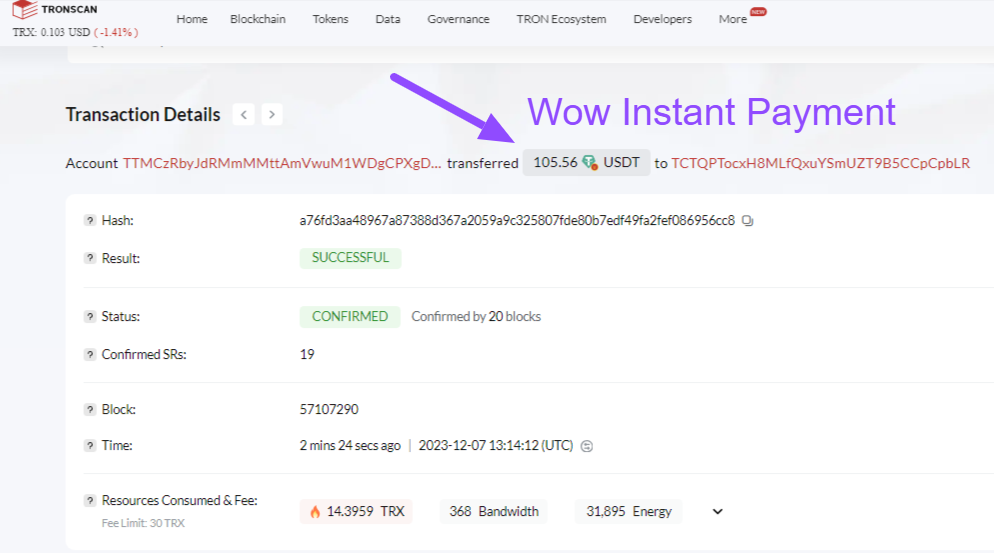Select the transaction hash text
The height and width of the screenshot is (553, 994).
(517, 221)
